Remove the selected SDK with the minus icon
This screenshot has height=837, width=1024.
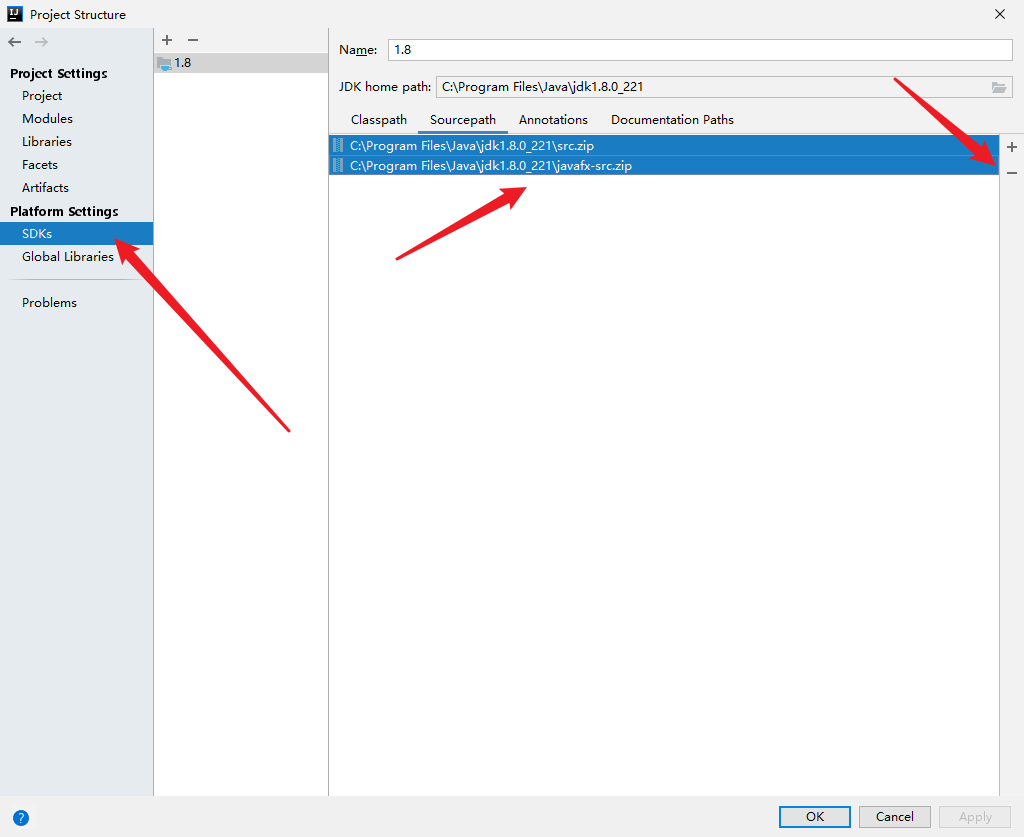193,40
